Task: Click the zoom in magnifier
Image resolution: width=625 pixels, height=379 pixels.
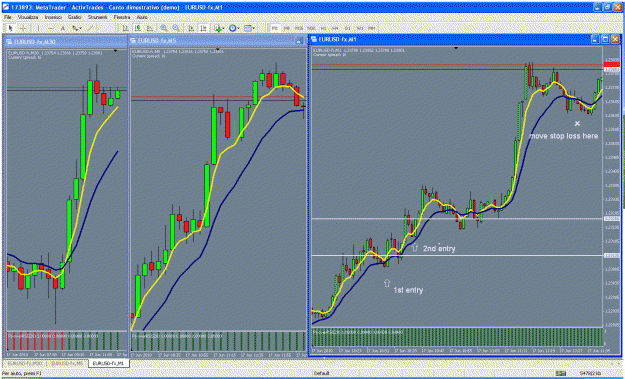Action: pos(163,28)
